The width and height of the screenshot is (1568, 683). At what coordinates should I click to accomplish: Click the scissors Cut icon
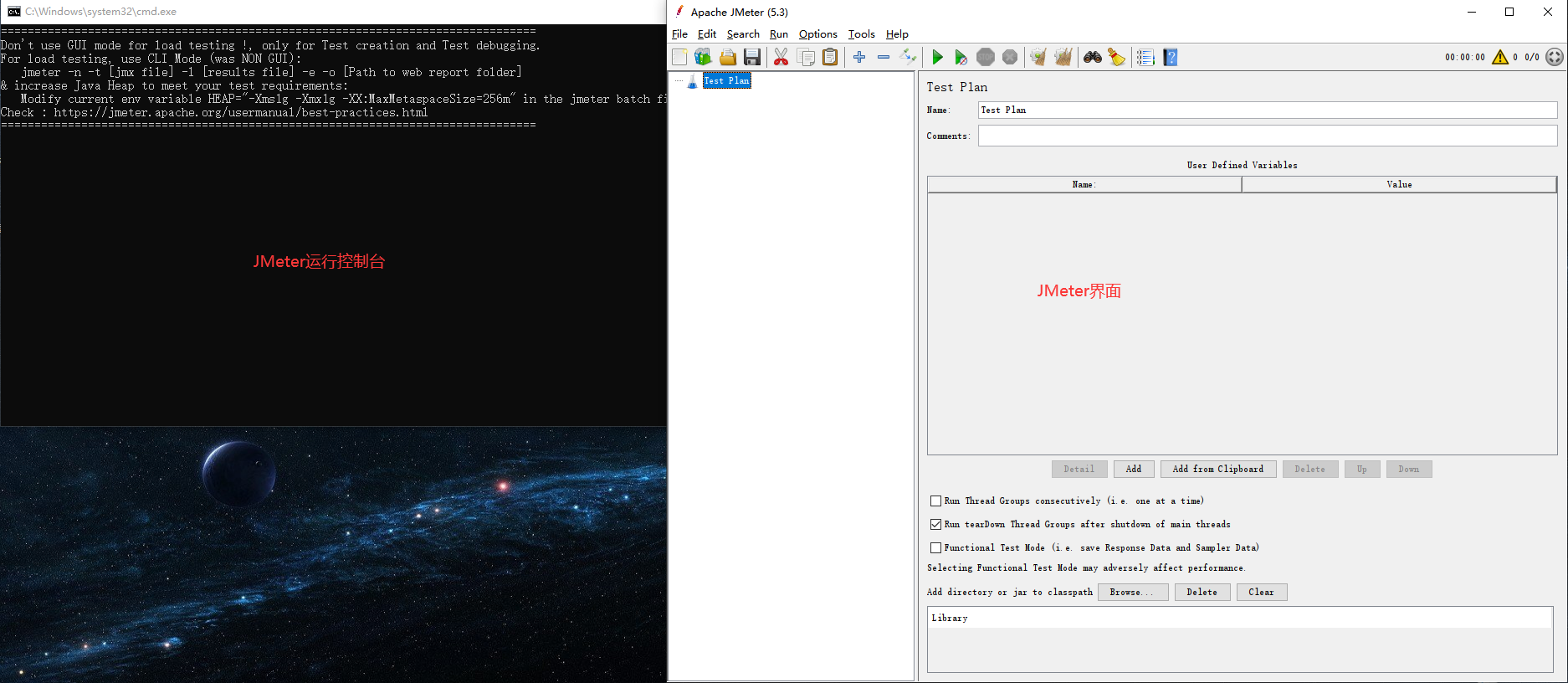tap(781, 57)
